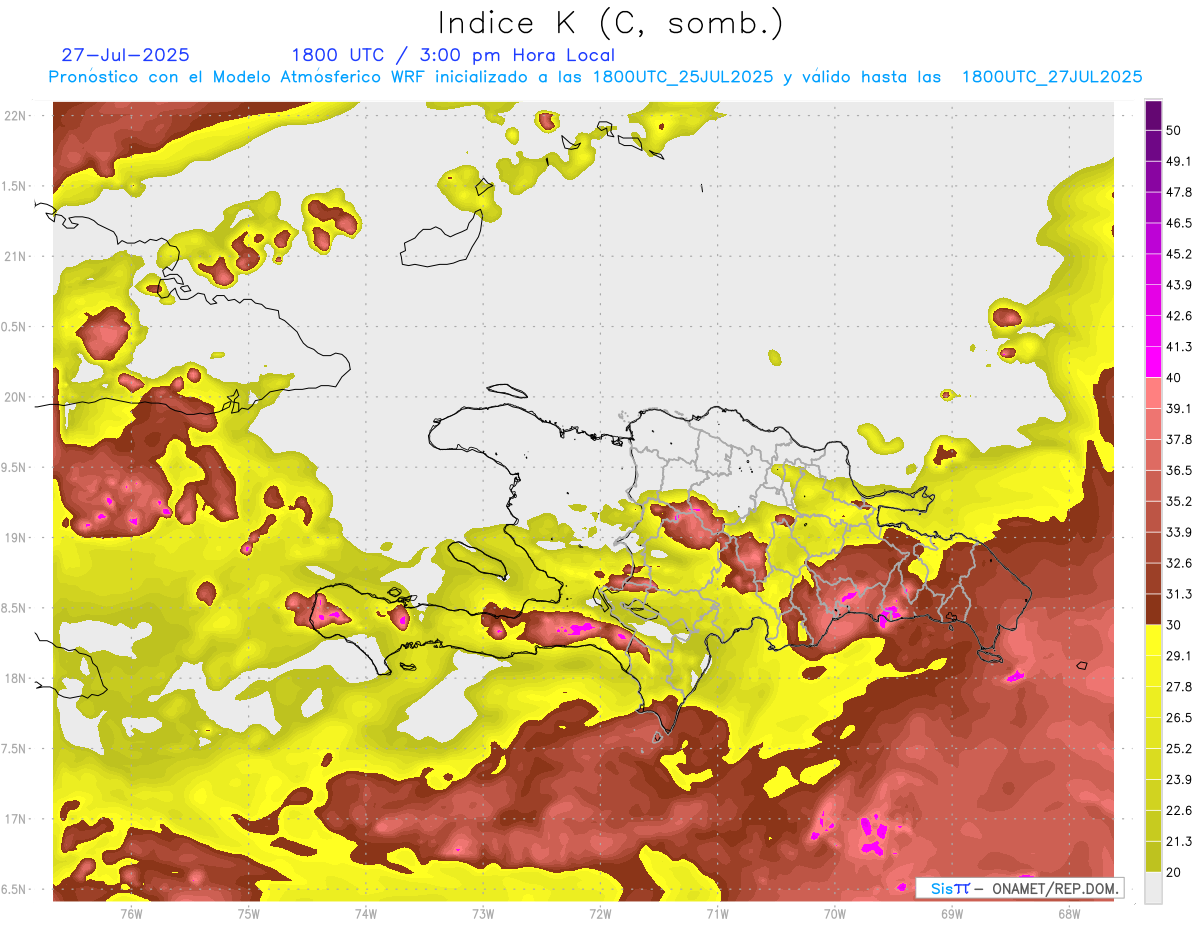Click the '46.5' colorbar value
This screenshot has height=927, width=1200.
1179,223
